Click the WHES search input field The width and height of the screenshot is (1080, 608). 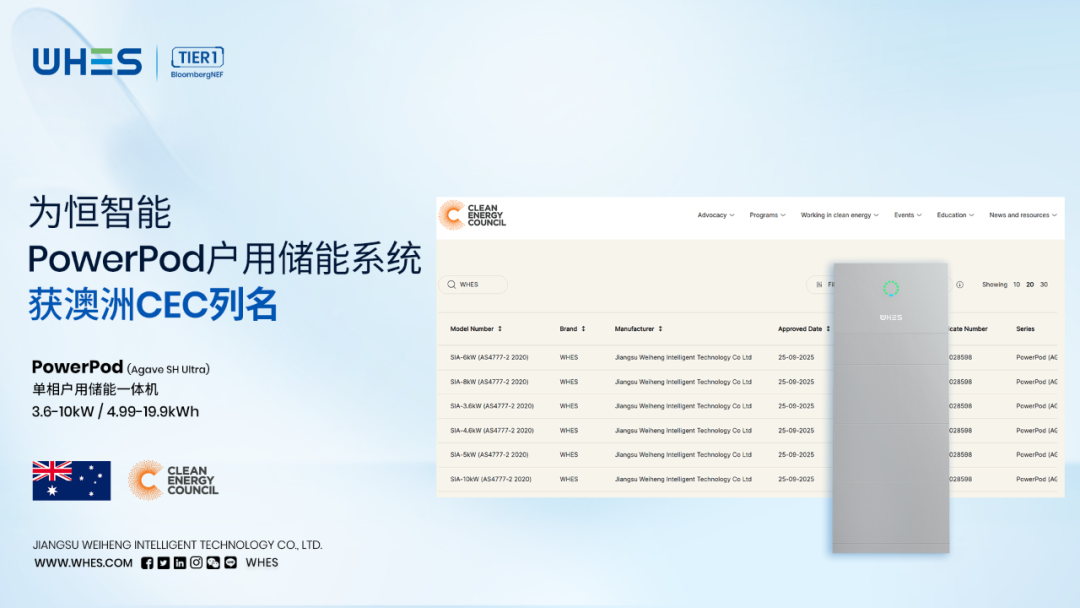(474, 285)
